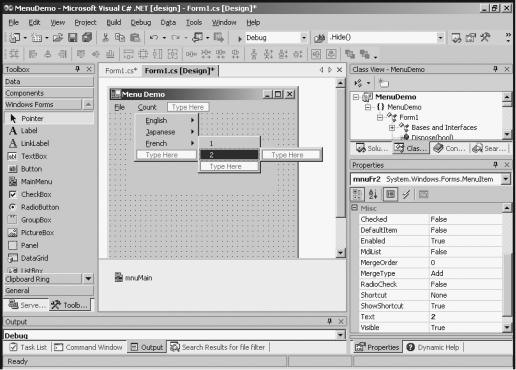Viewport: 516px width, 370px height.
Task: Click the Open File folder icon
Action: point(58,38)
